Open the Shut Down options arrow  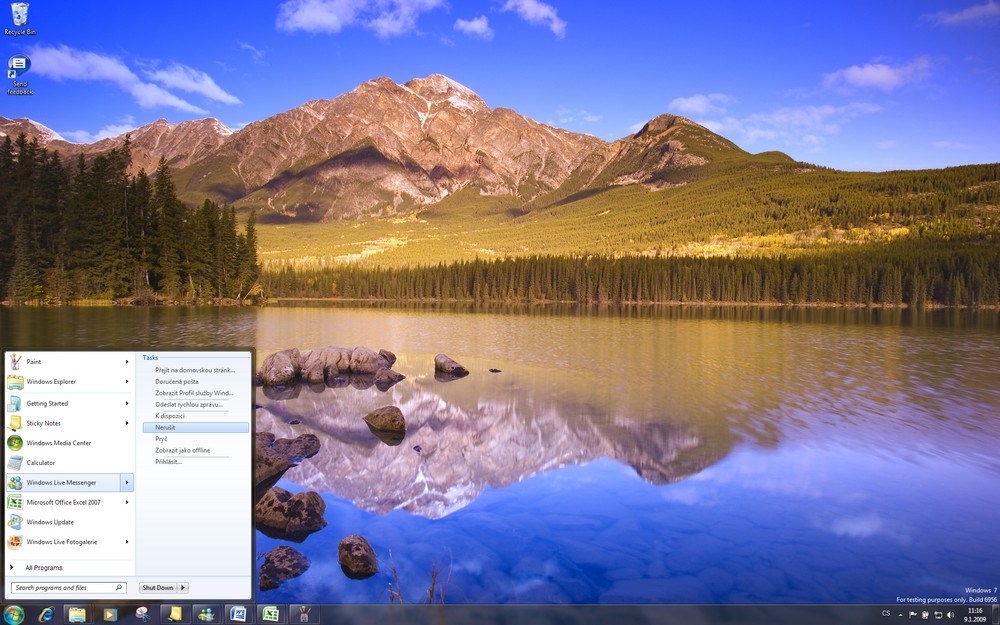coord(182,587)
